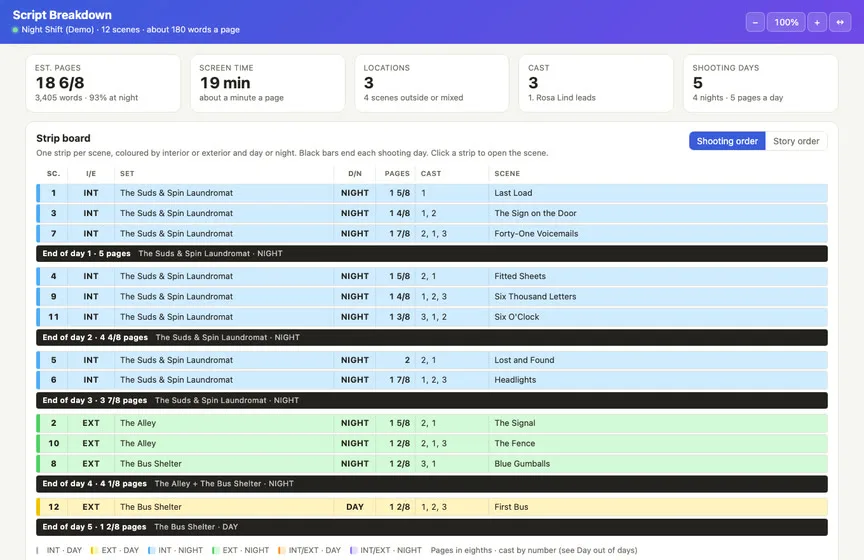Open the Last Load scene strip
The image size is (864, 560).
pos(432,193)
